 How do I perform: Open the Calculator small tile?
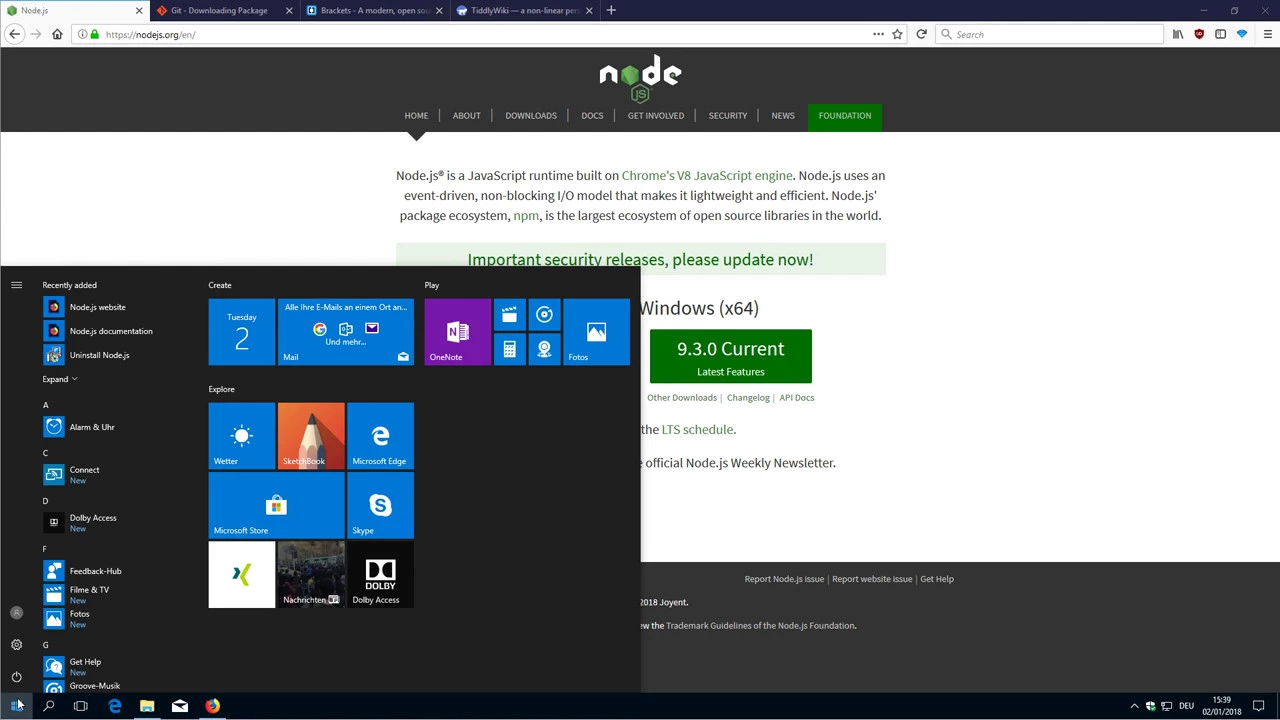pos(509,349)
